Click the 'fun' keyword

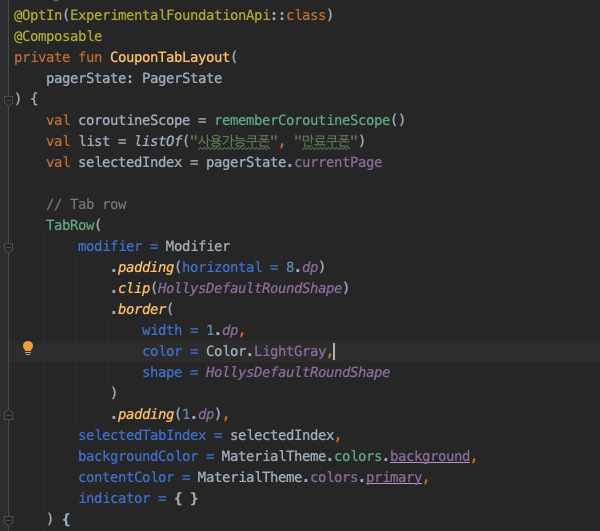pyautogui.click(x=90, y=57)
